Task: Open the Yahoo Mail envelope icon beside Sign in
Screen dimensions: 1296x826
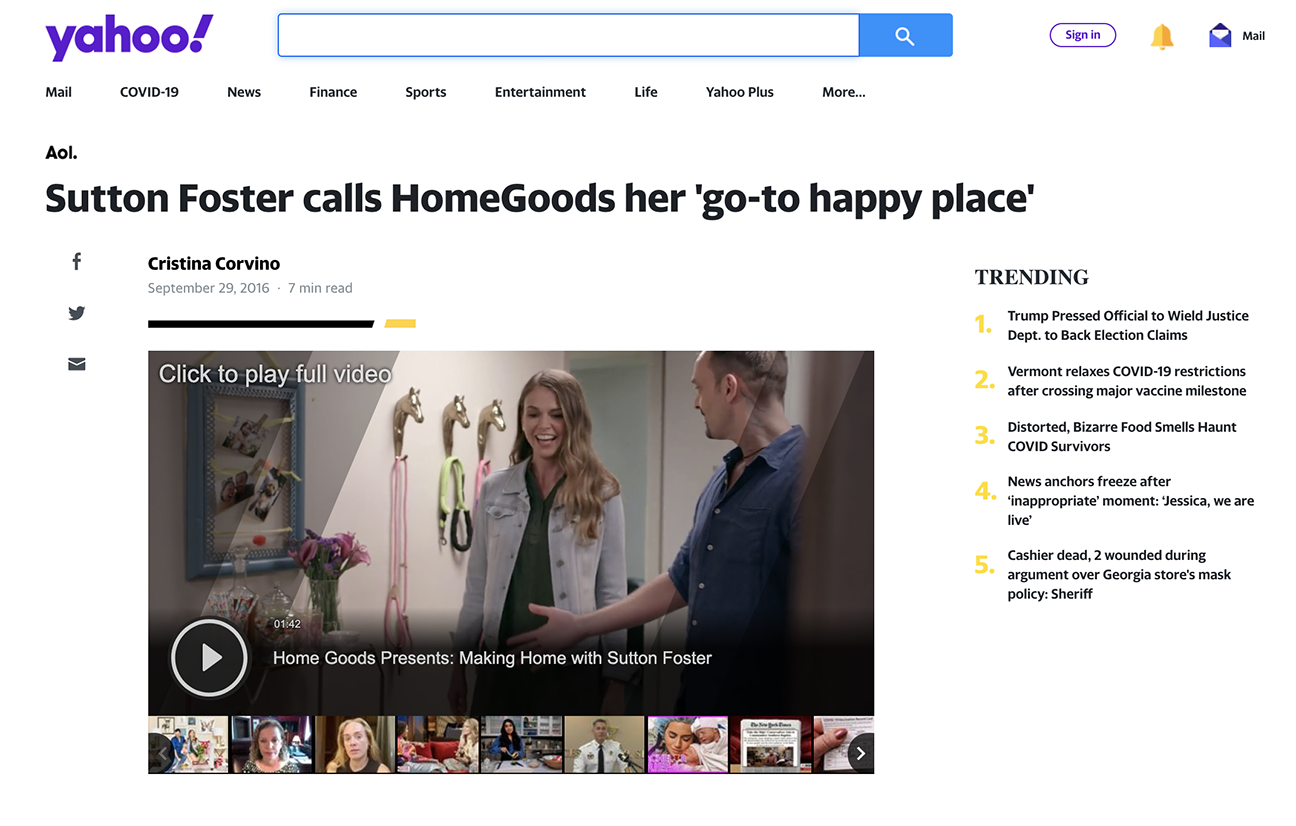Action: (1220, 36)
